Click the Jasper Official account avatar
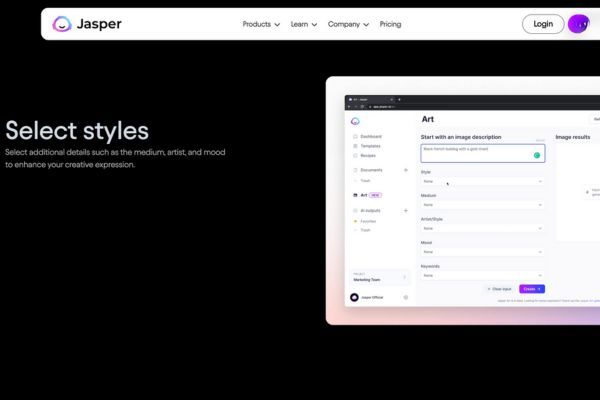 click(354, 297)
